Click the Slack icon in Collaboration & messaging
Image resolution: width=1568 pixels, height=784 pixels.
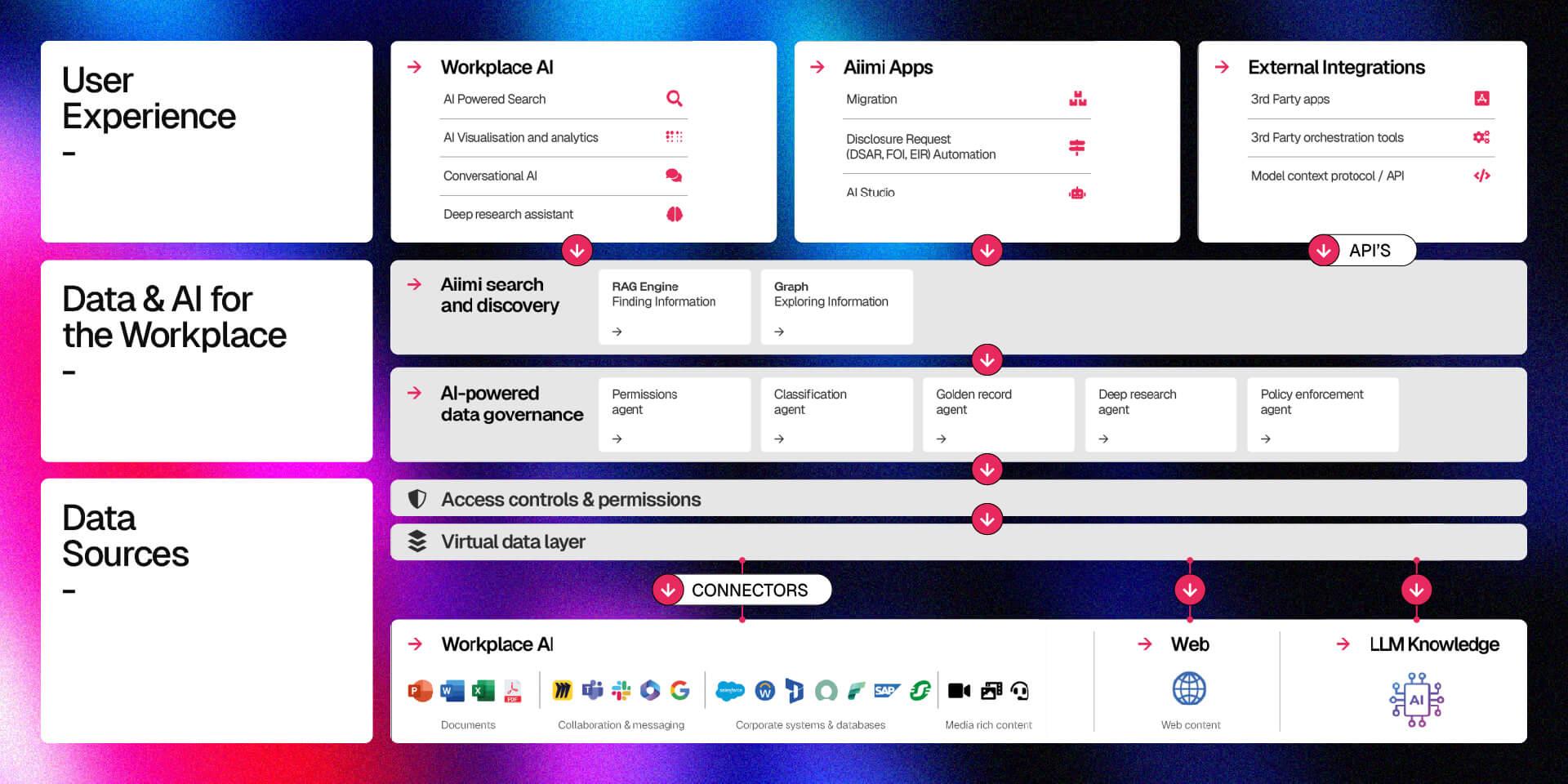pos(621,690)
